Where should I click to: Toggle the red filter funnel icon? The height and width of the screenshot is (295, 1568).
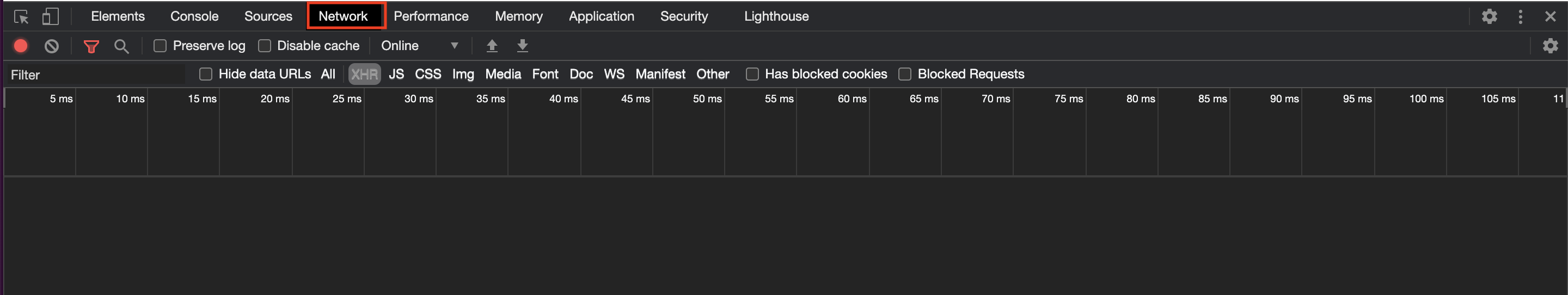[x=91, y=46]
